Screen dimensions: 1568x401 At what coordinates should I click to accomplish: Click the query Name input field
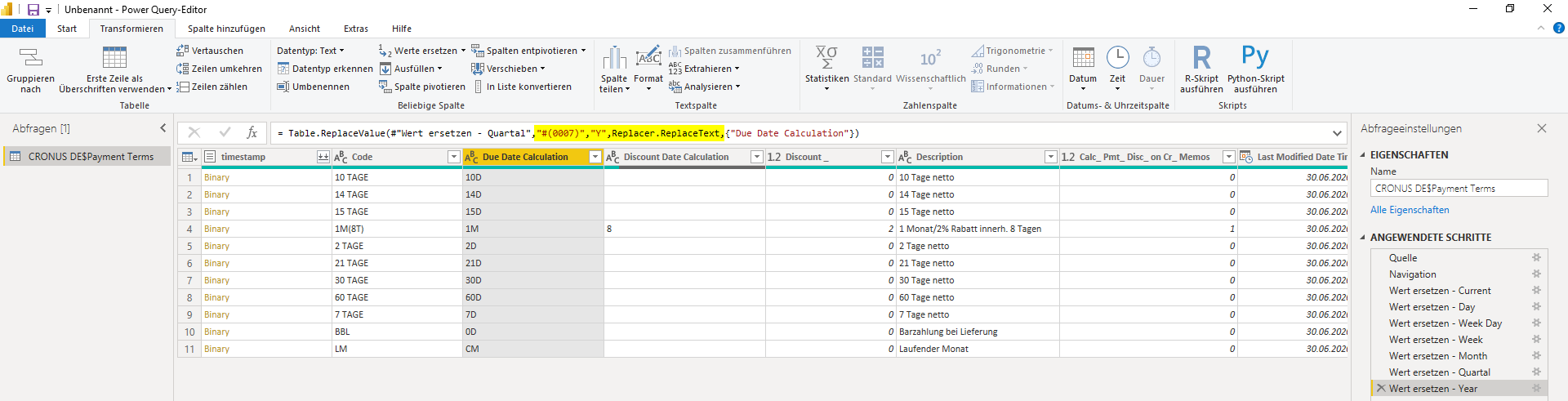point(1459,188)
